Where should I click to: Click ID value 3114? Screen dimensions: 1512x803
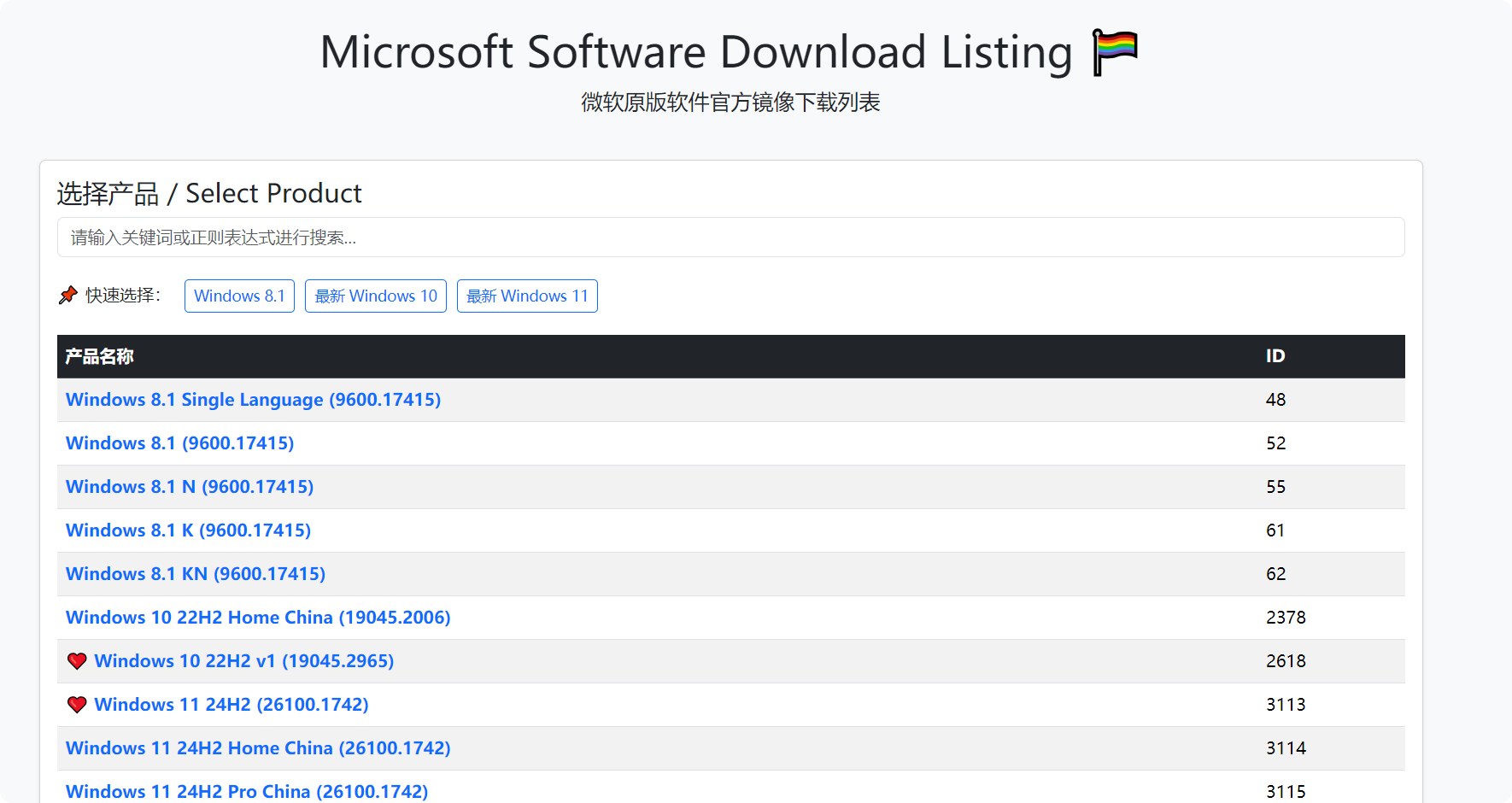pyautogui.click(x=1286, y=748)
